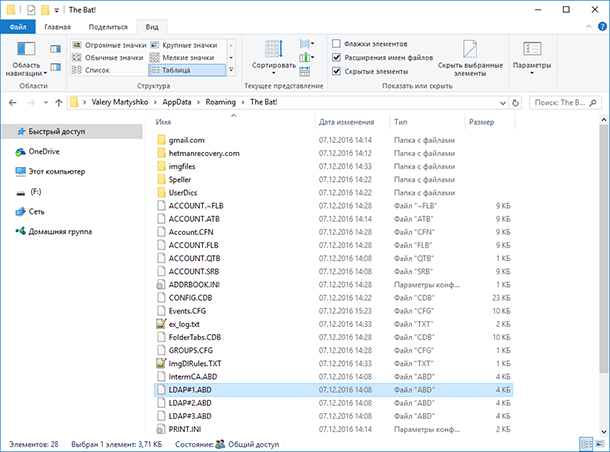The width and height of the screenshot is (610, 452).
Task: Go to AppData in breadcrumb
Action: point(177,102)
